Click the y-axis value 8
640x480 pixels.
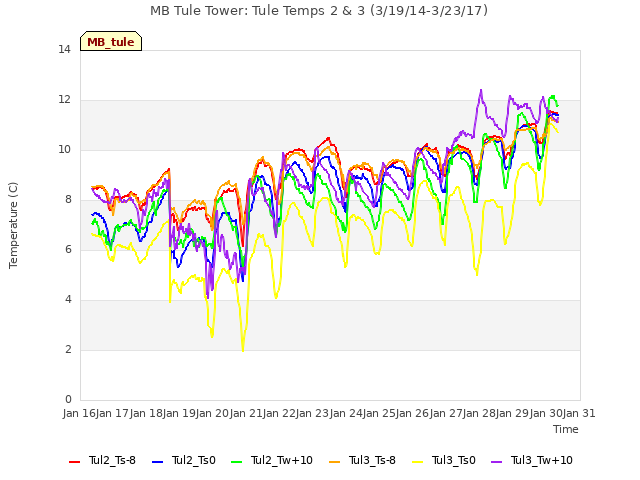[68, 200]
